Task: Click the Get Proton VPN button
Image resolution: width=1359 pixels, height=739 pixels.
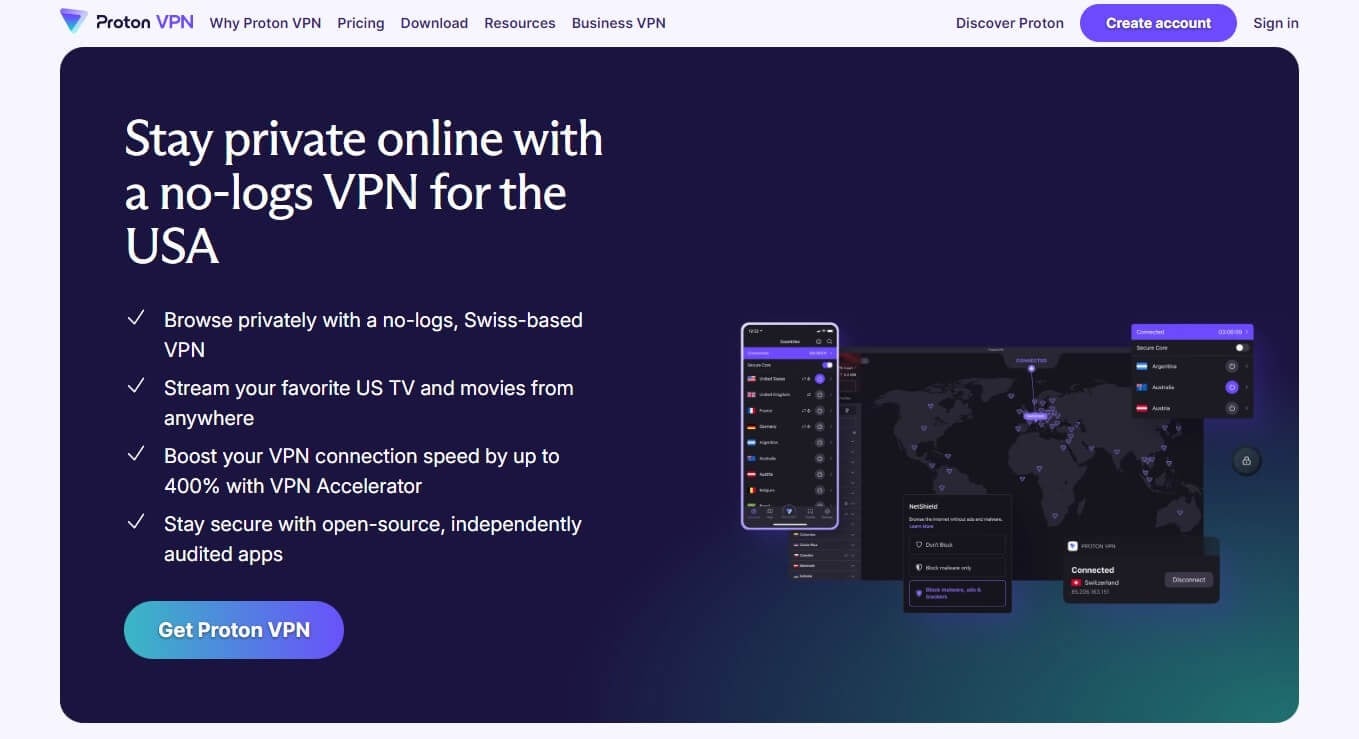Action: click(x=234, y=630)
